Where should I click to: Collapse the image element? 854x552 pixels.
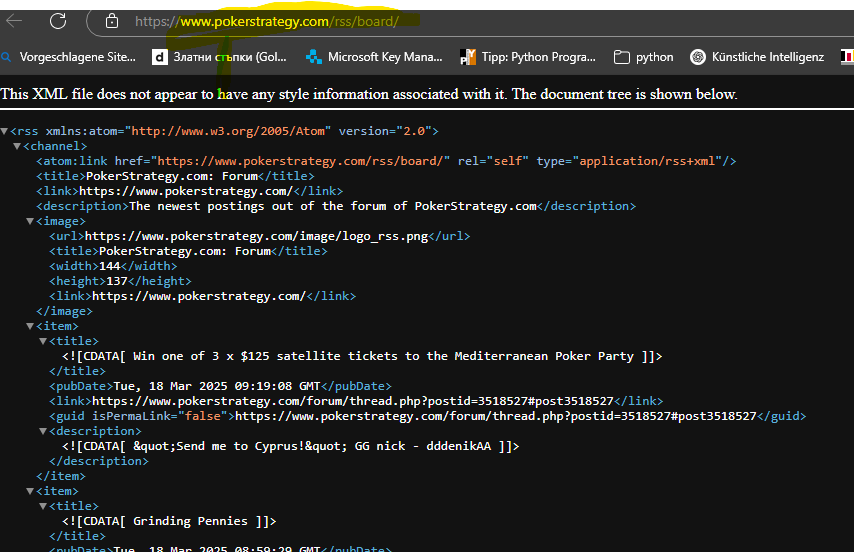coord(30,222)
